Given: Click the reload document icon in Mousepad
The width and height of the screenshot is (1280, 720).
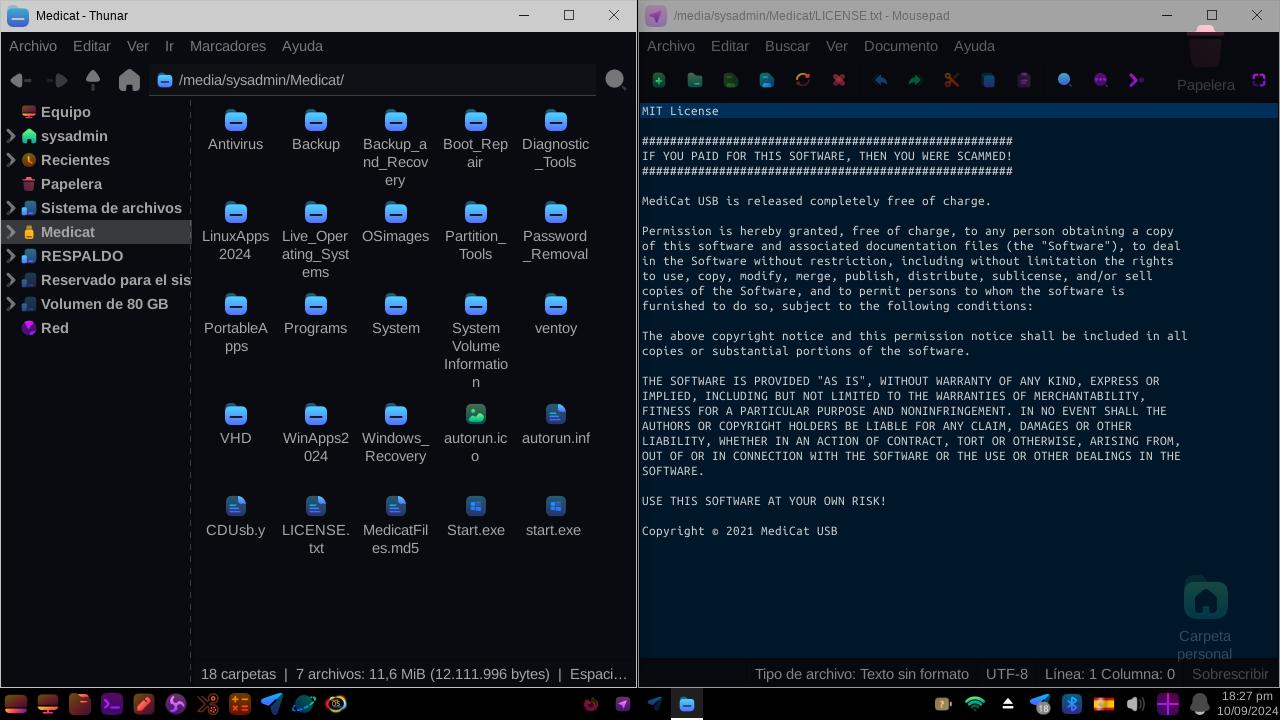Looking at the screenshot, I should 803,80.
